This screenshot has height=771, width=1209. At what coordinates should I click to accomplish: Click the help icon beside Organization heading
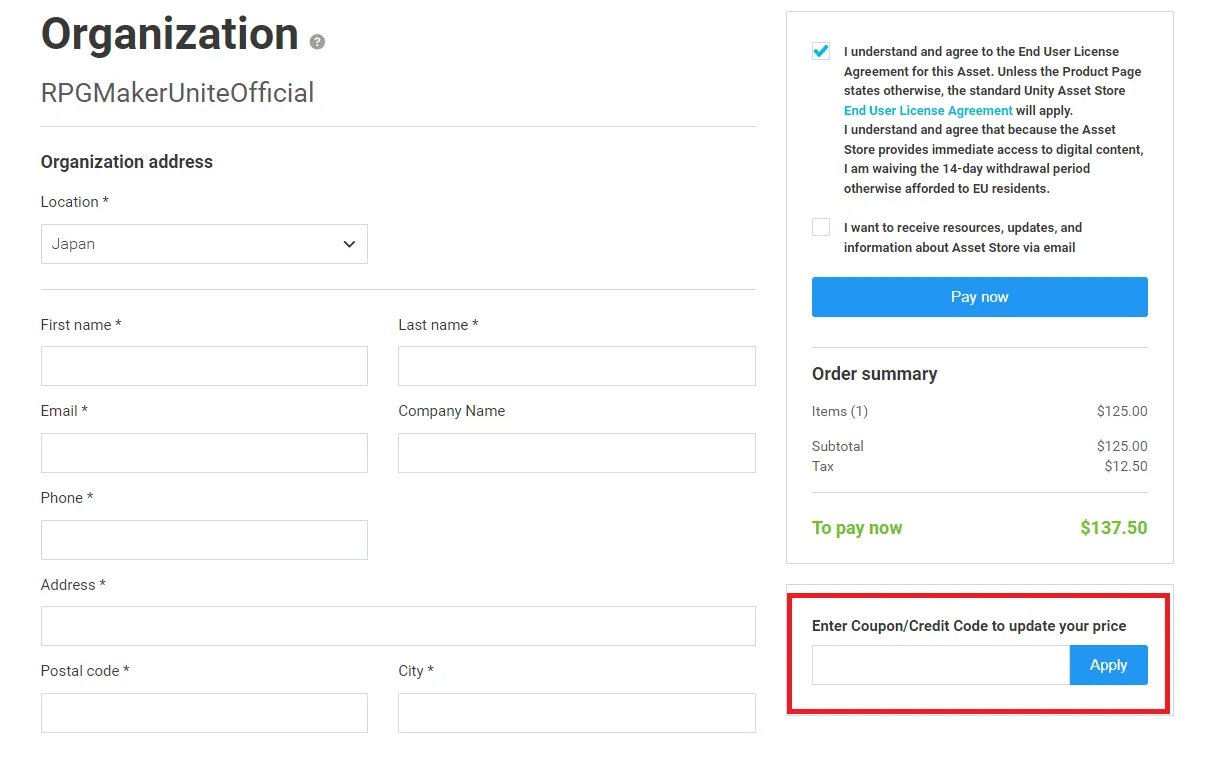(x=317, y=42)
